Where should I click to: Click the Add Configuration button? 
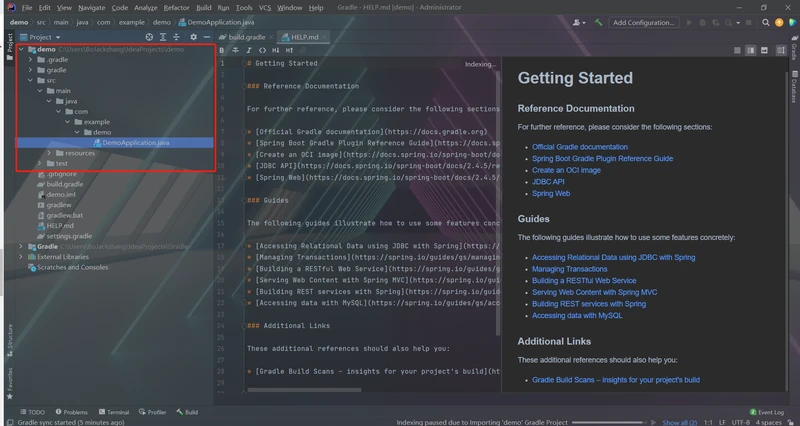tap(643, 22)
